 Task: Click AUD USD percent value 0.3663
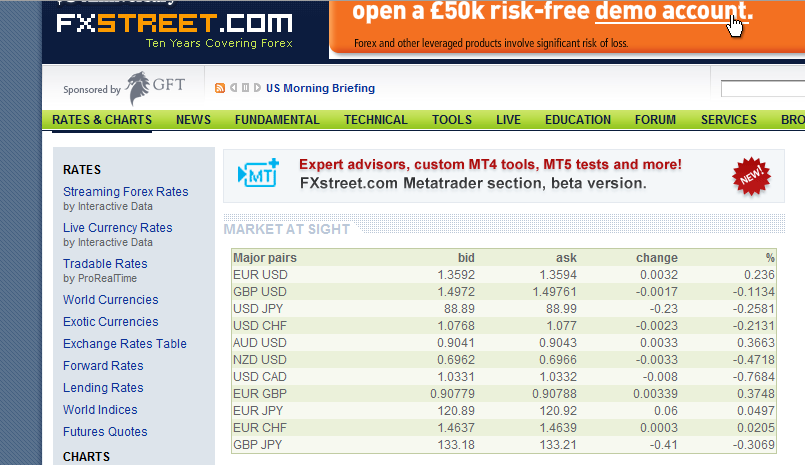(756, 343)
